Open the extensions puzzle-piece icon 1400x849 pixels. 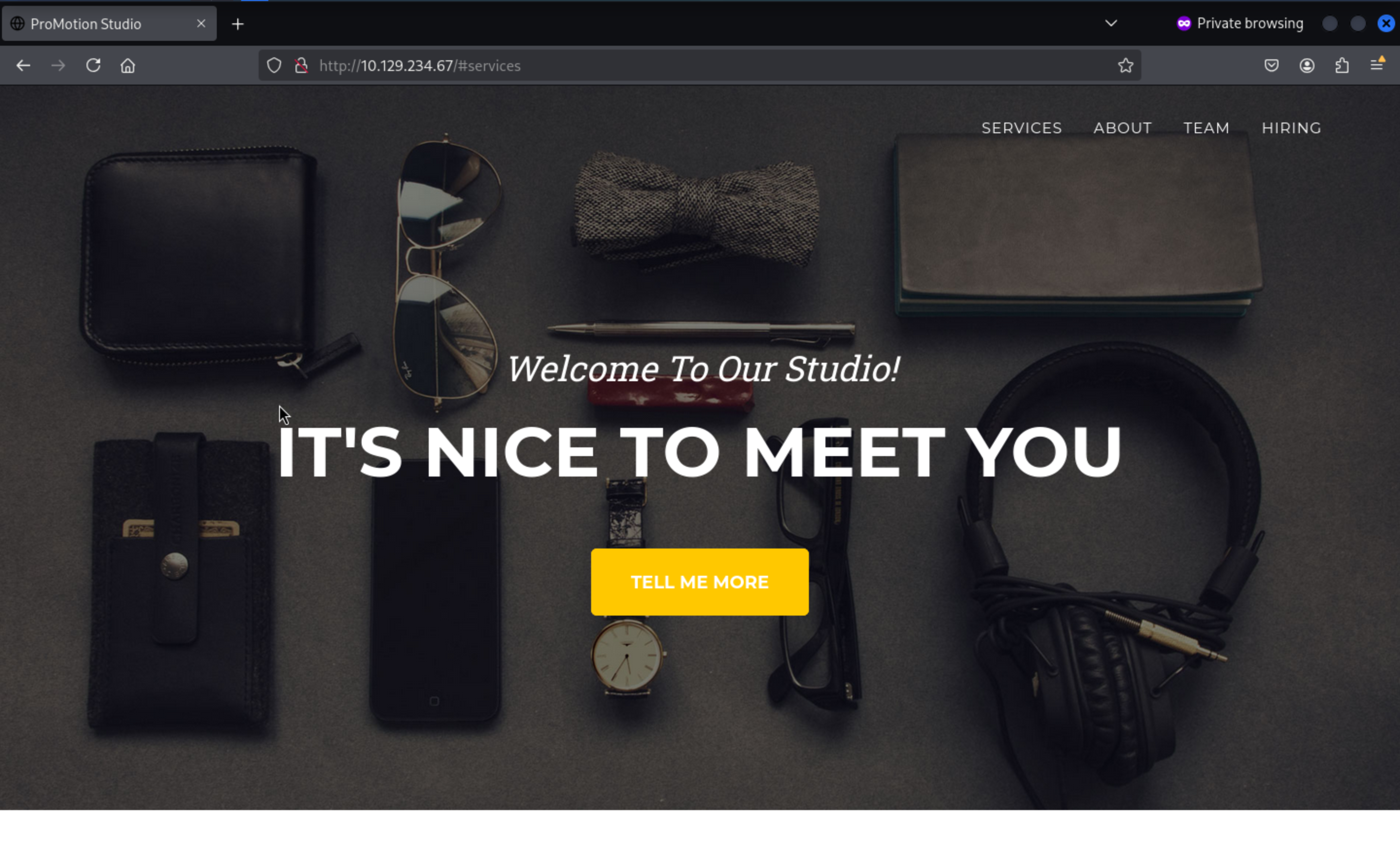pyautogui.click(x=1342, y=66)
